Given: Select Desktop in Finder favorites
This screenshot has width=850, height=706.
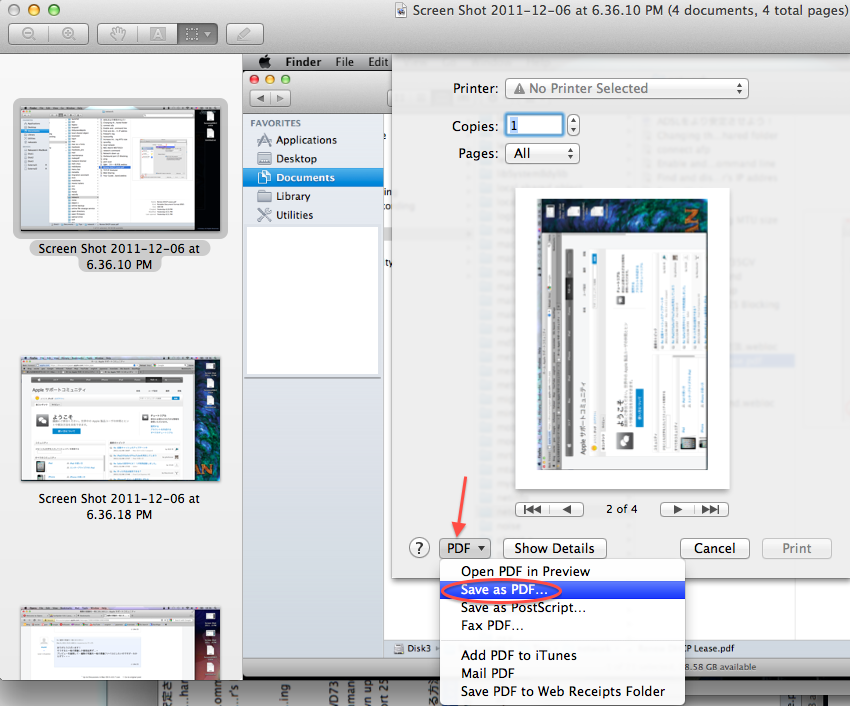Looking at the screenshot, I should point(313,159).
